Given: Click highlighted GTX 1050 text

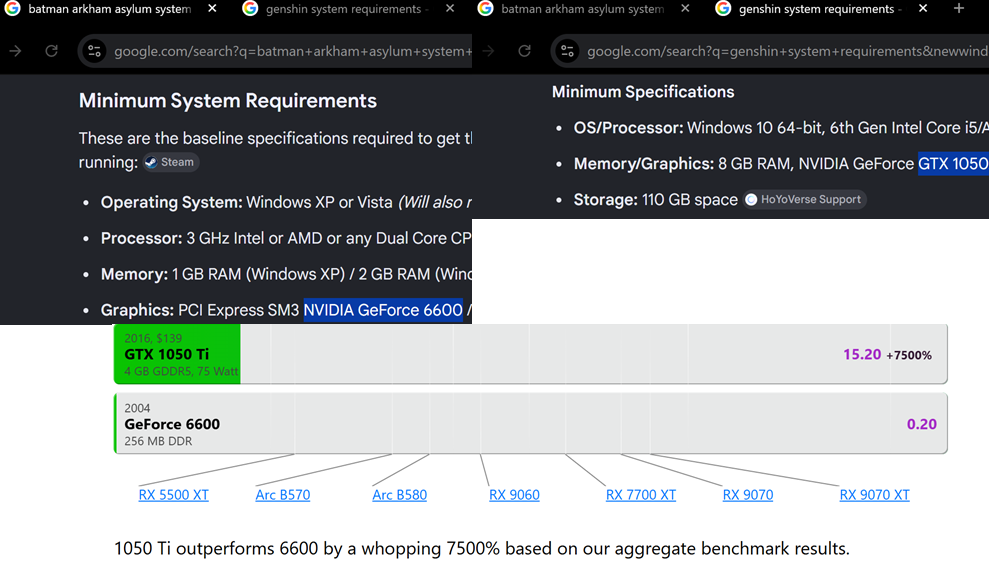Looking at the screenshot, I should tap(953, 164).
